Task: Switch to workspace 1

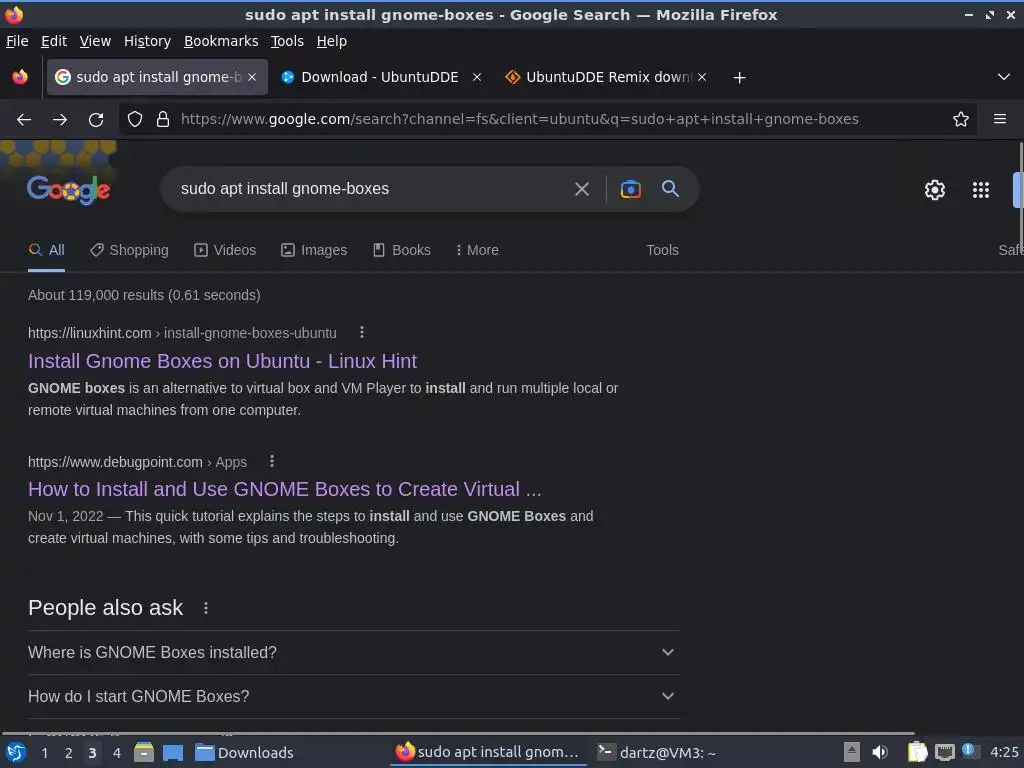Action: pyautogui.click(x=44, y=753)
